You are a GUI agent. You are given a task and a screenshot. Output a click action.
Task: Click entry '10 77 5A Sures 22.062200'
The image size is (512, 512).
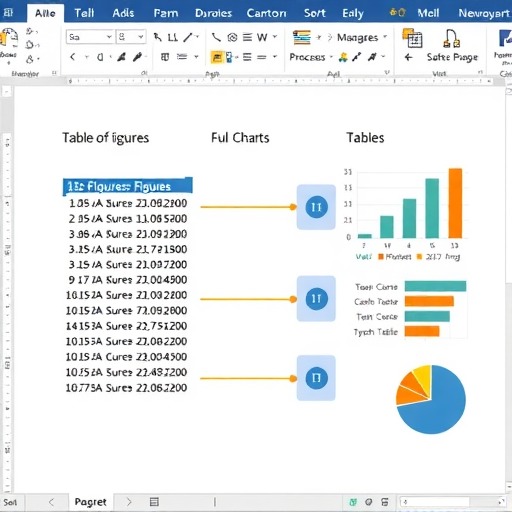click(126, 388)
